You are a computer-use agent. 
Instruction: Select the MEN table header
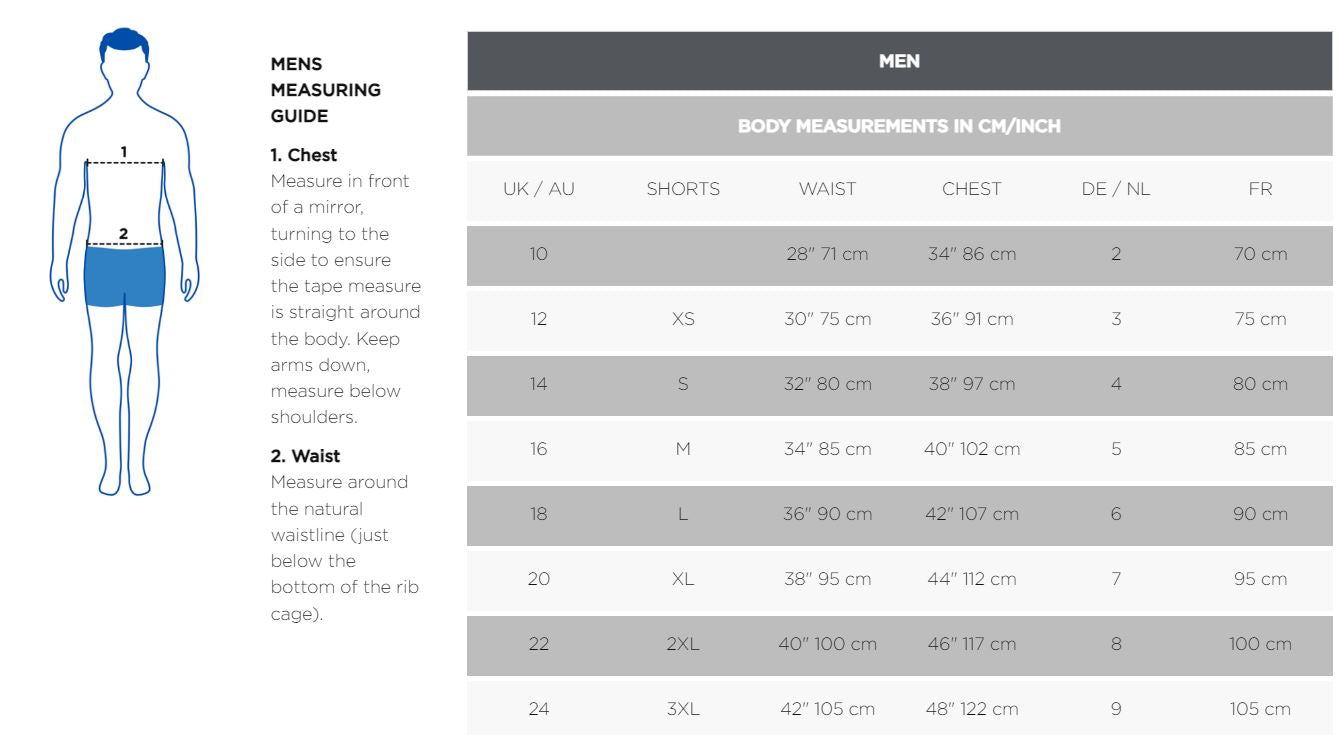coord(899,62)
